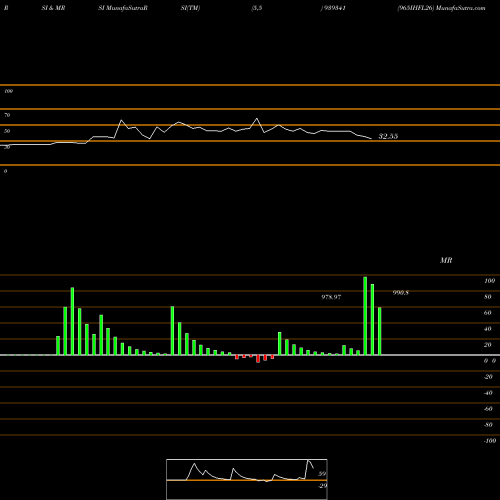
Task: Click the RSI axis label '30'
Action: 7,147
